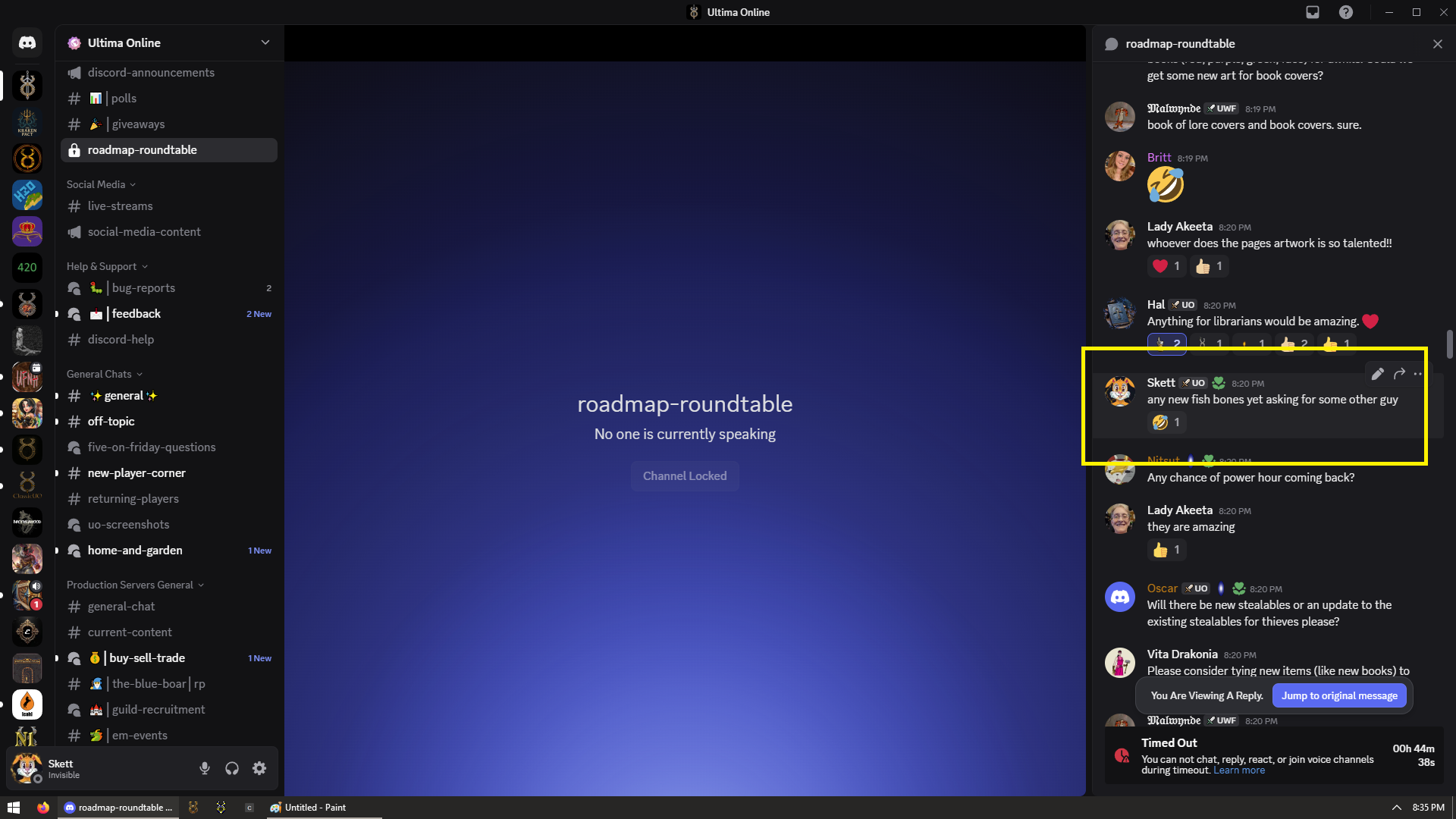Open the Help question mark icon
Screen dimensions: 1456x819
click(1346, 12)
